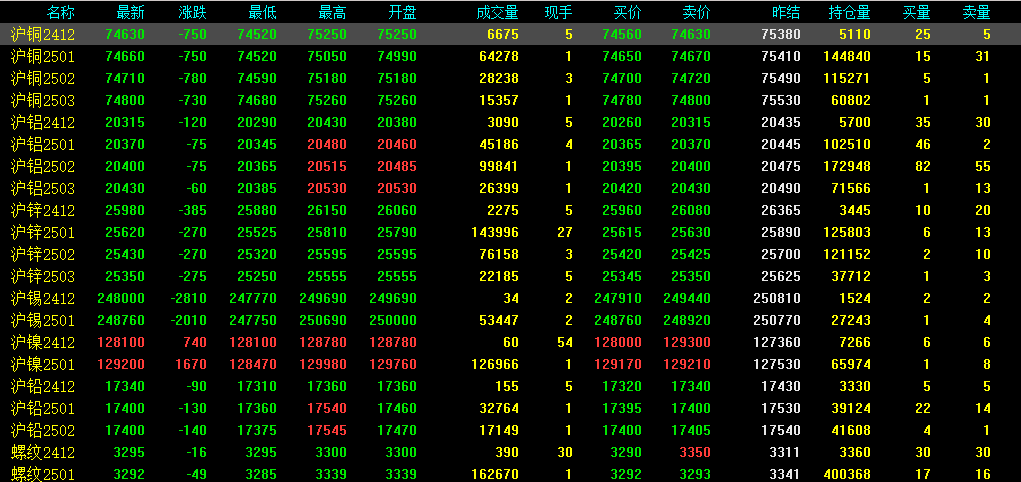
Task: Select the 沪锌2412 contract name
Action: point(43,210)
